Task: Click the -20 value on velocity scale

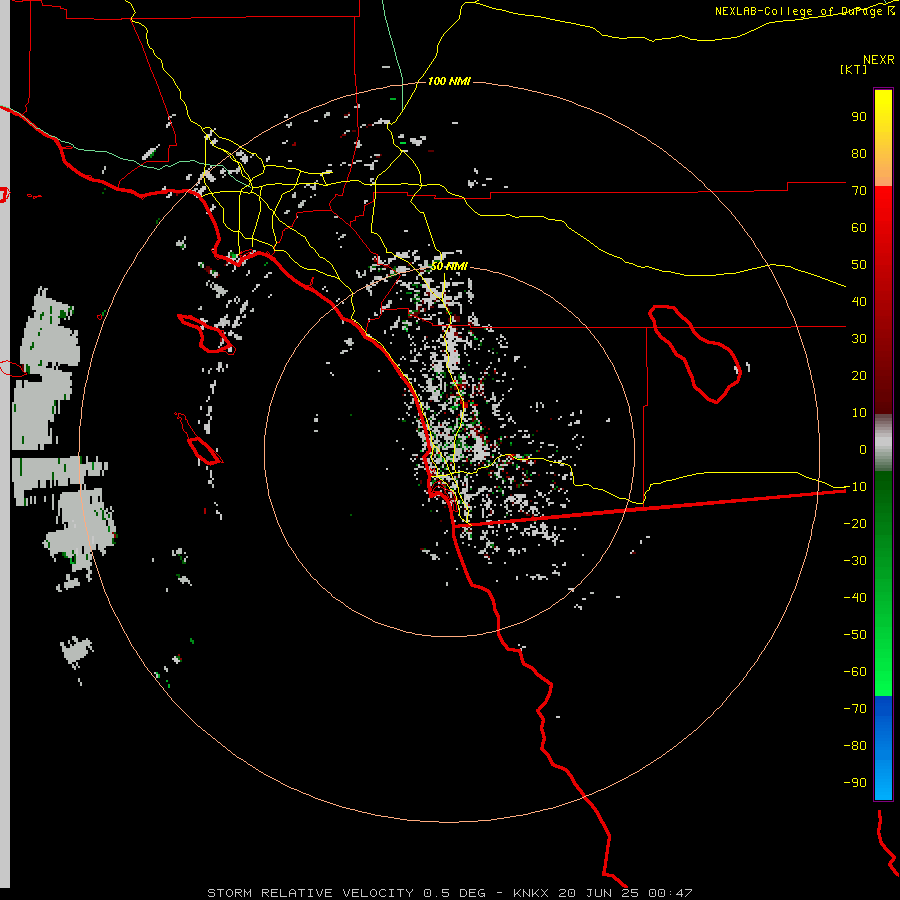Action: [x=855, y=524]
